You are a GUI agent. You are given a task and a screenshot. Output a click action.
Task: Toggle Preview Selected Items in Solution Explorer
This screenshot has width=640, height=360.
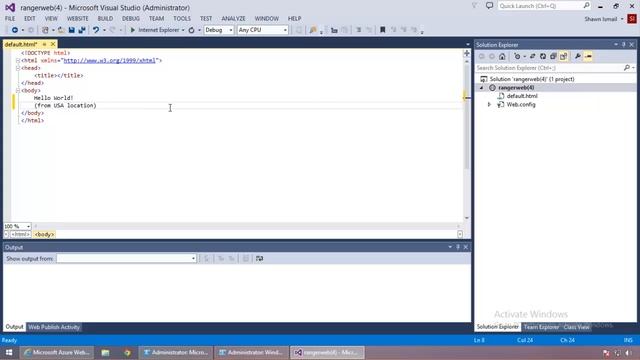pyautogui.click(x=588, y=56)
